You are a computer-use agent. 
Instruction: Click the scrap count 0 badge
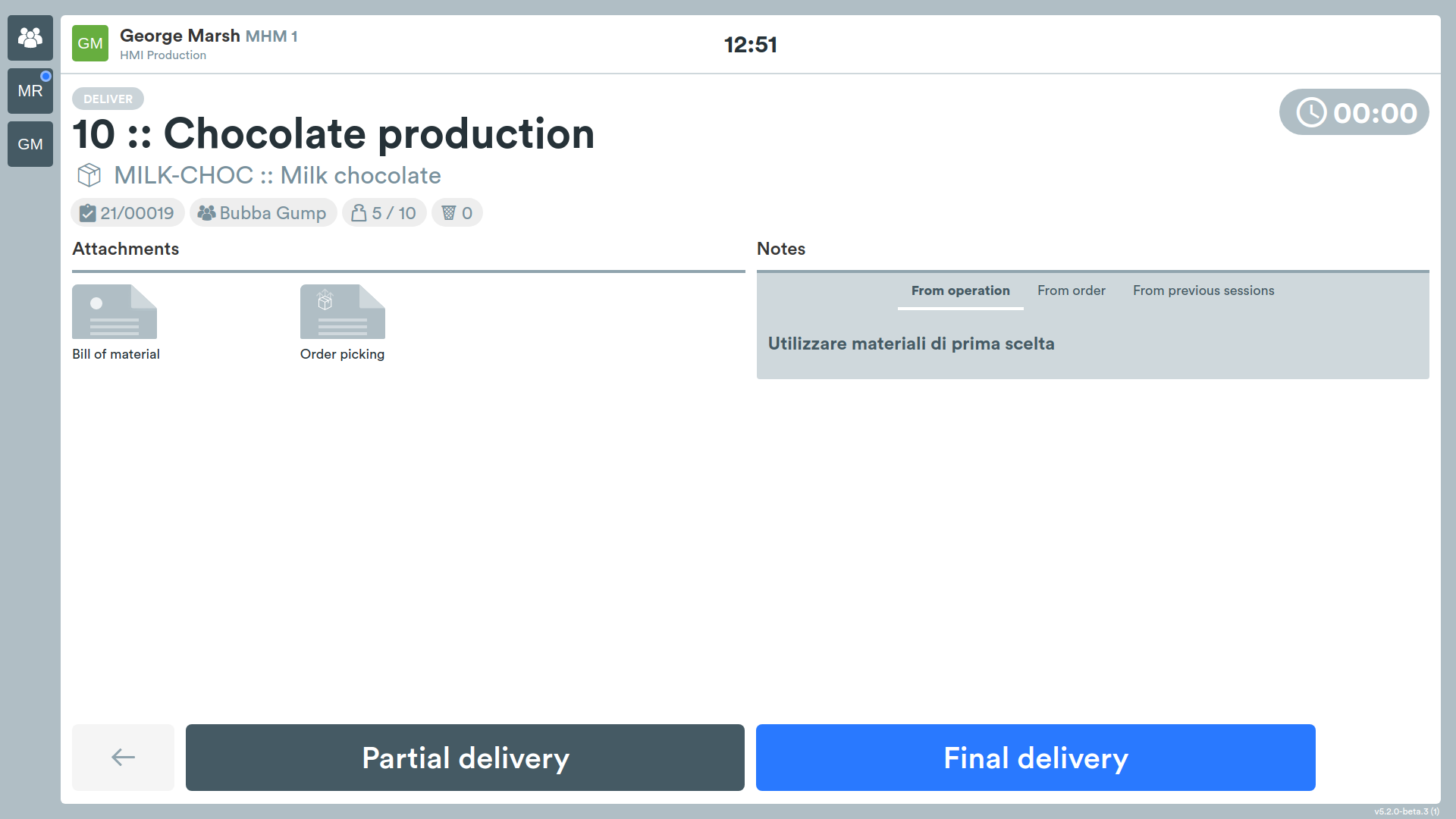pos(457,213)
